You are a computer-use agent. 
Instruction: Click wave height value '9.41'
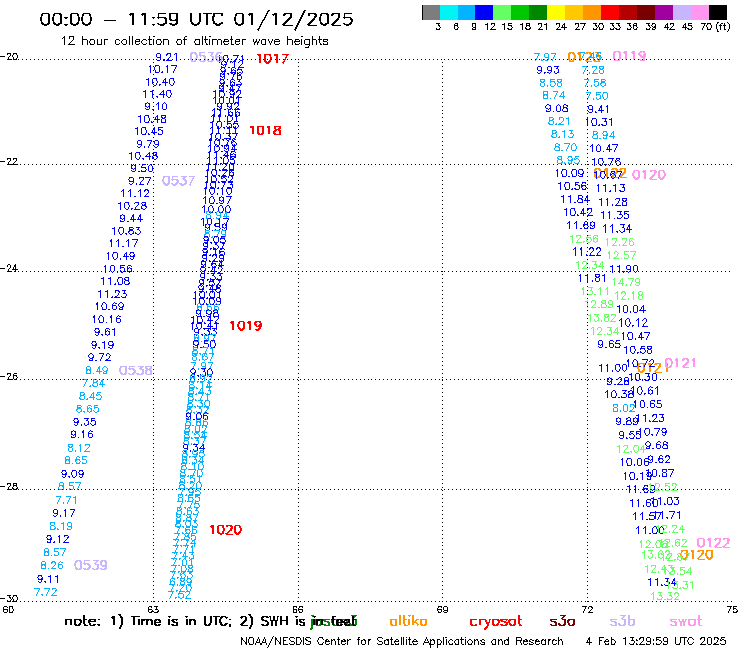598,109
